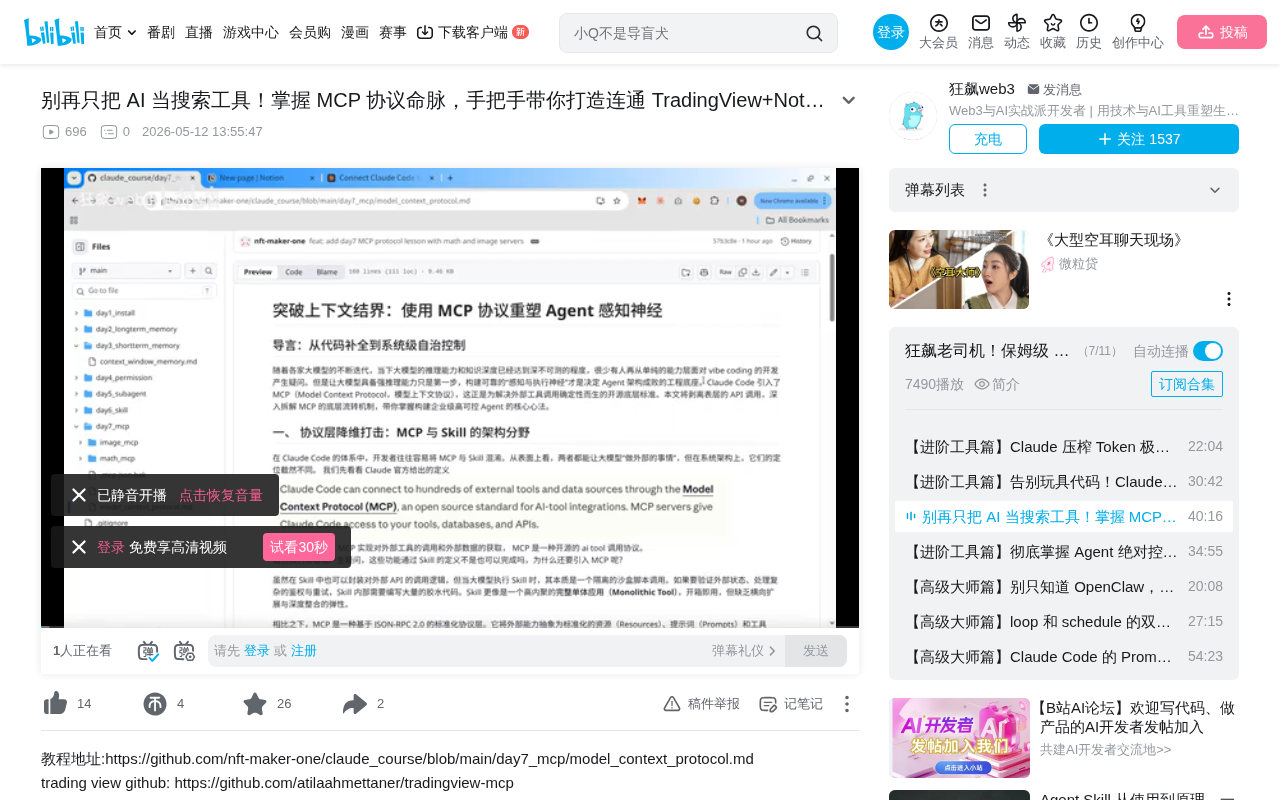1280x800 pixels.
Task: Open playlist item 彻底掌握 Agent 绝对控…
Action: (1064, 551)
